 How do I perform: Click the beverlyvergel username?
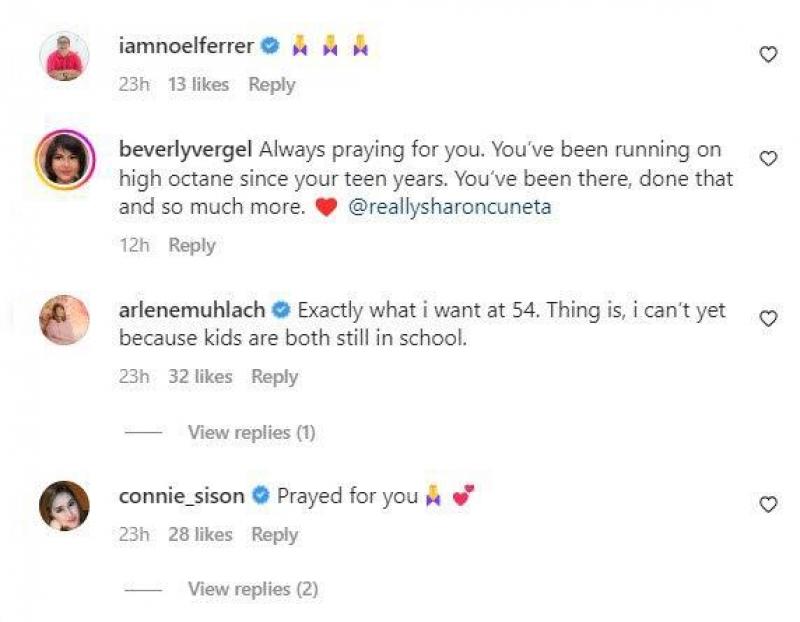click(x=186, y=150)
